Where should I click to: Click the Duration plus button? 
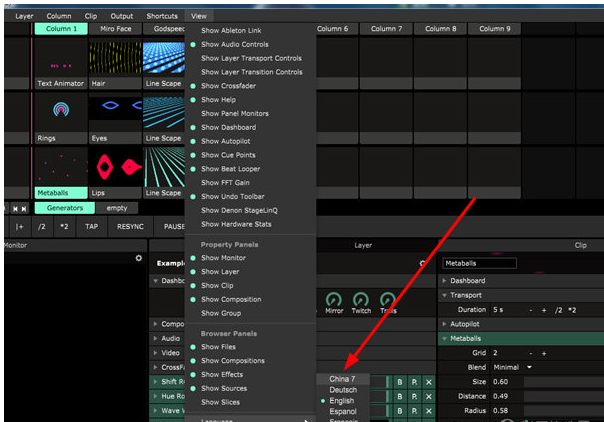tap(544, 310)
